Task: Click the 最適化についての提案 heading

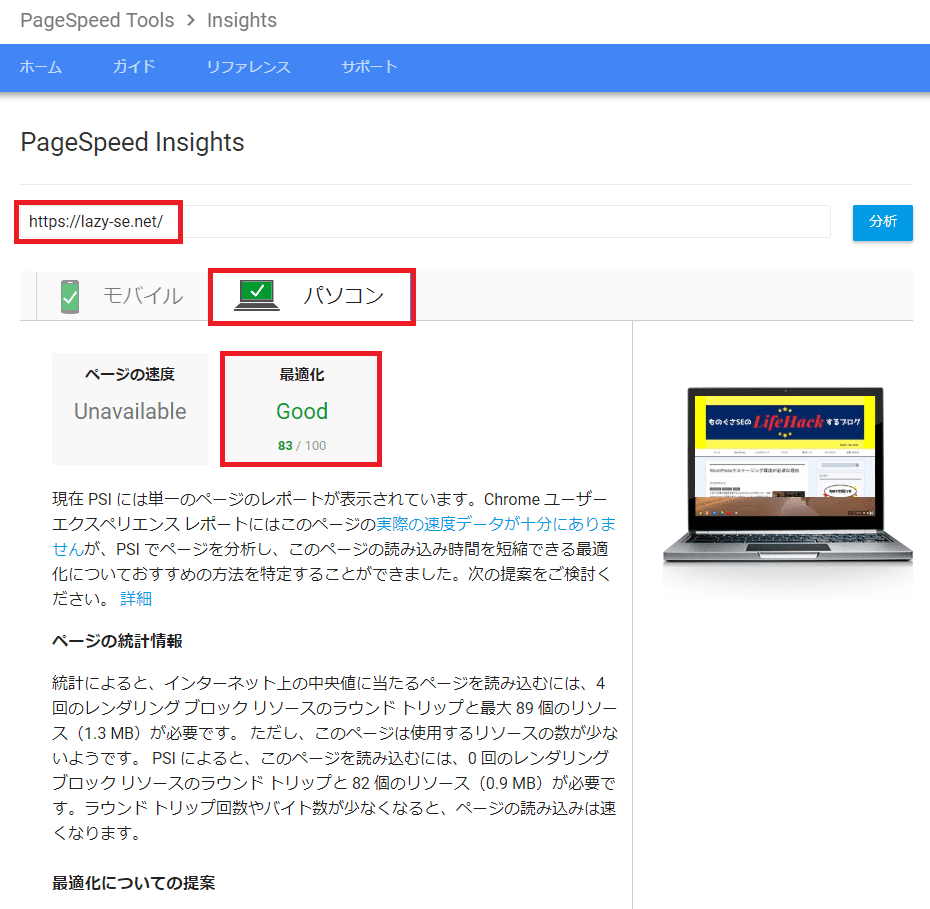Action: point(133,883)
